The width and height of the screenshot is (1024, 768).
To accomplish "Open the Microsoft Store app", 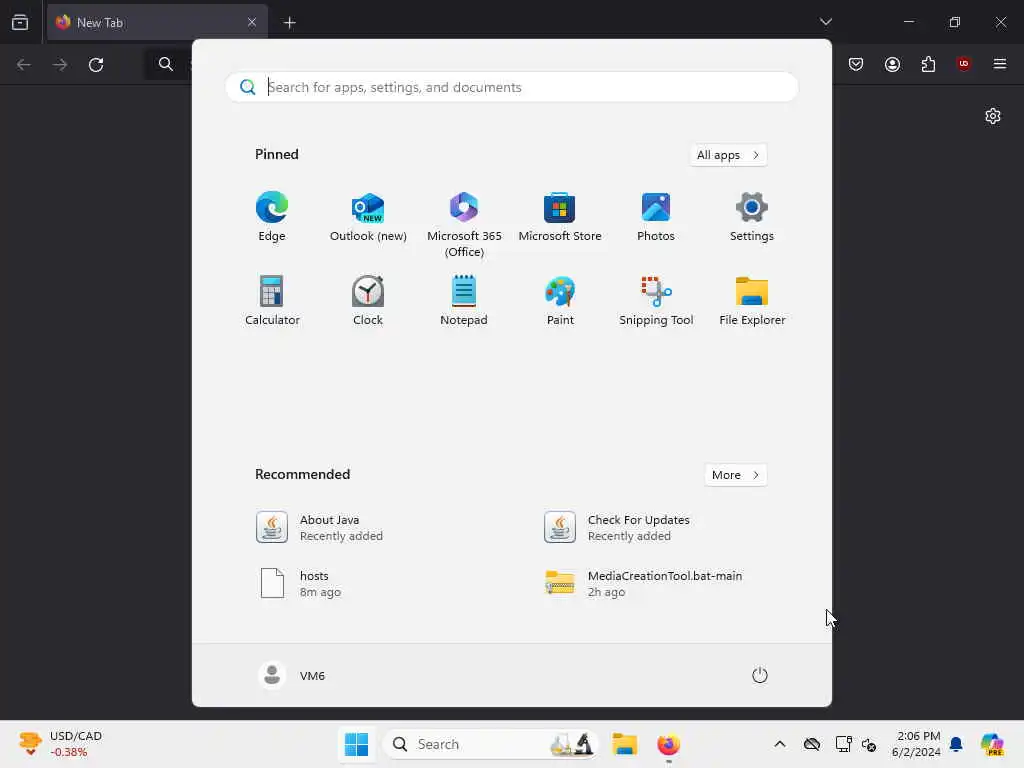I will (560, 217).
